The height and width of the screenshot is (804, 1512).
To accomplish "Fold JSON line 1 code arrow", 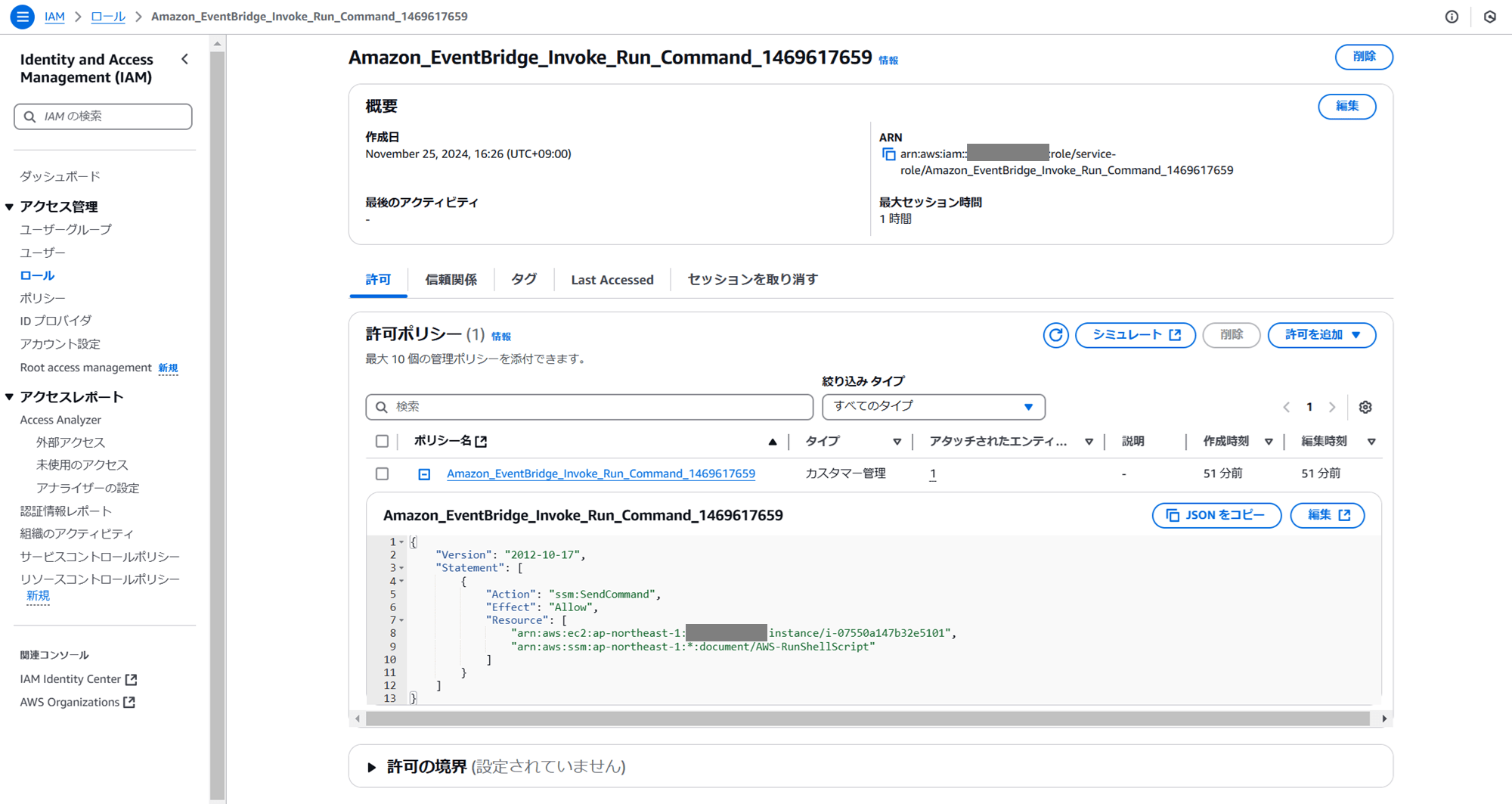I will click(401, 542).
